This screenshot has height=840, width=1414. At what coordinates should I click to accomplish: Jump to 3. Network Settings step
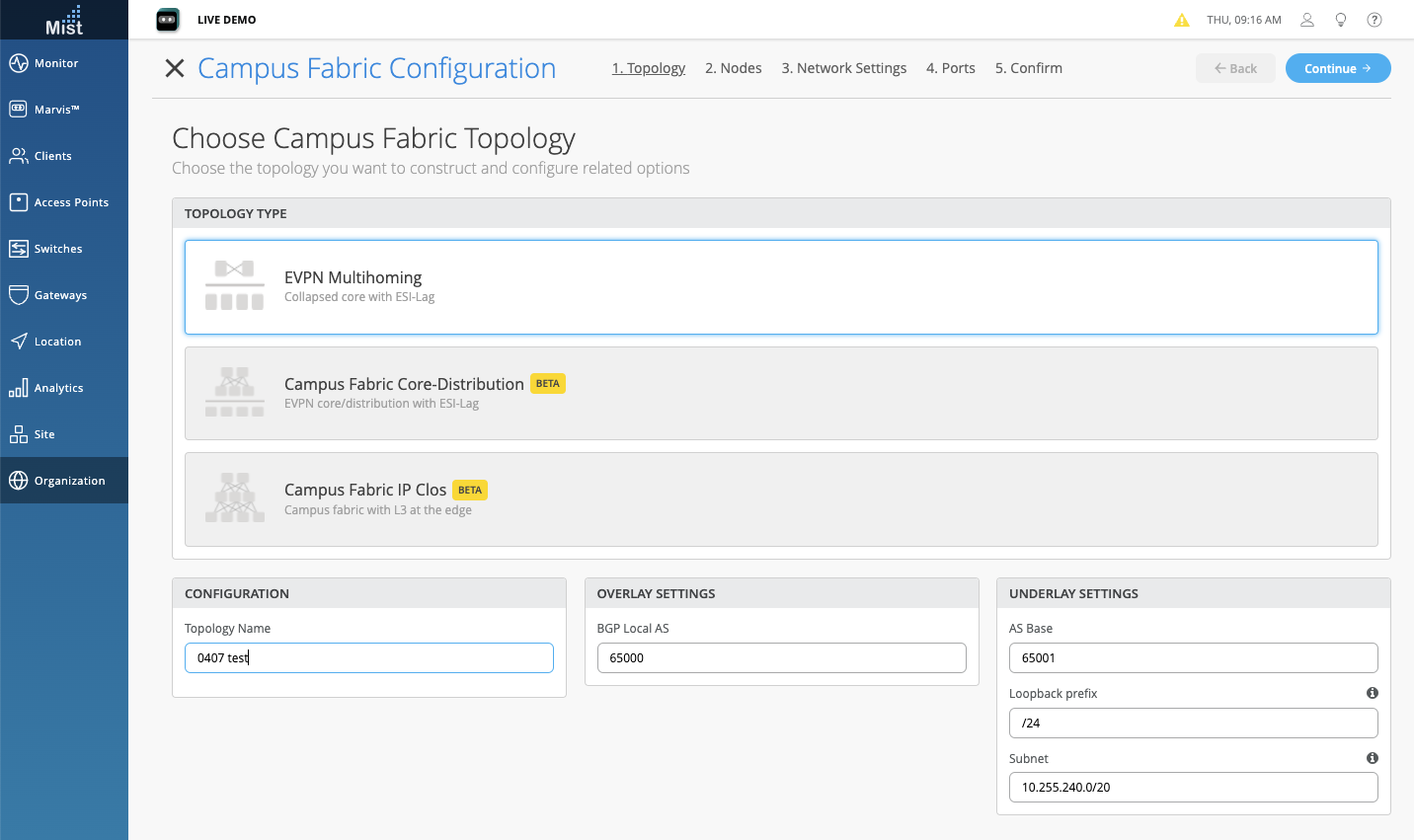tap(843, 68)
